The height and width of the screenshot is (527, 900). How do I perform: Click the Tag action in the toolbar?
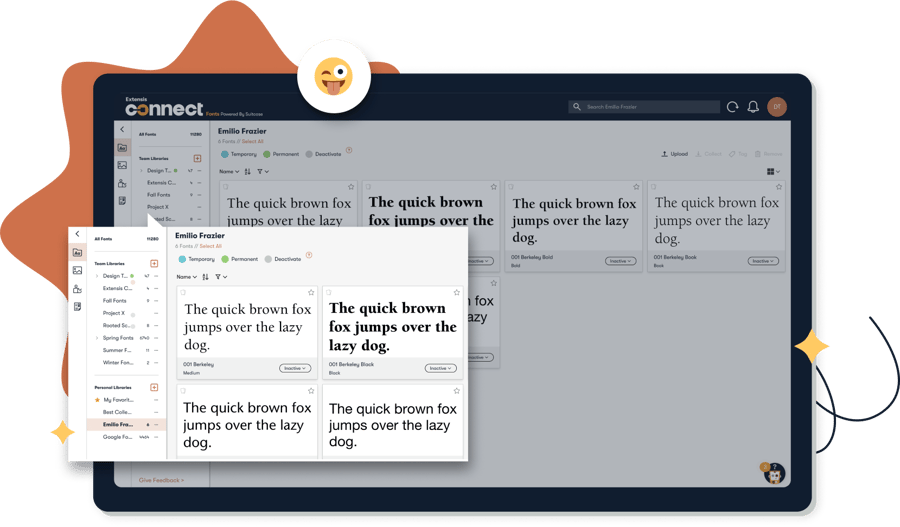tap(738, 154)
